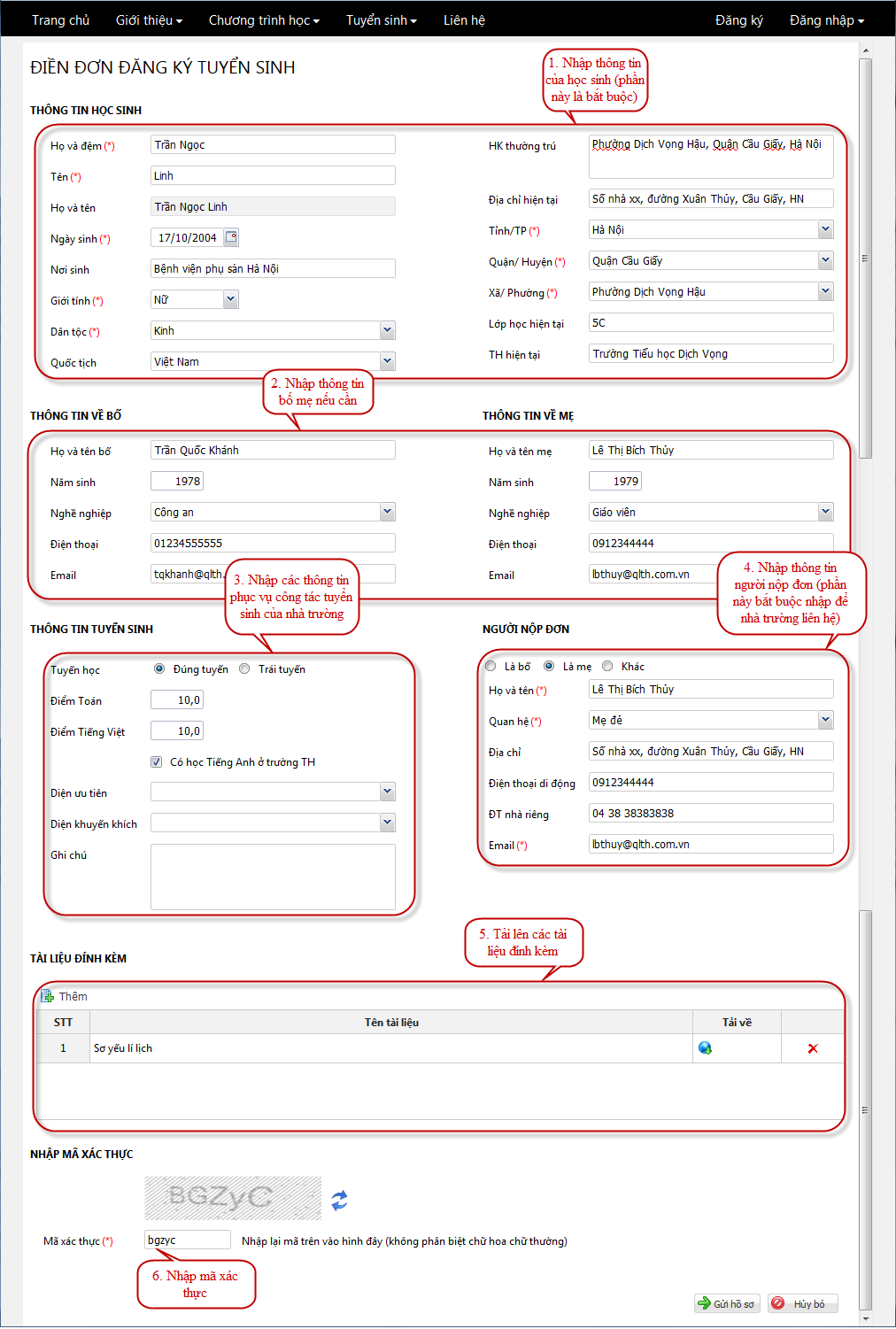Choose Khác as applicant
The height and width of the screenshot is (1329, 896).
(607, 666)
